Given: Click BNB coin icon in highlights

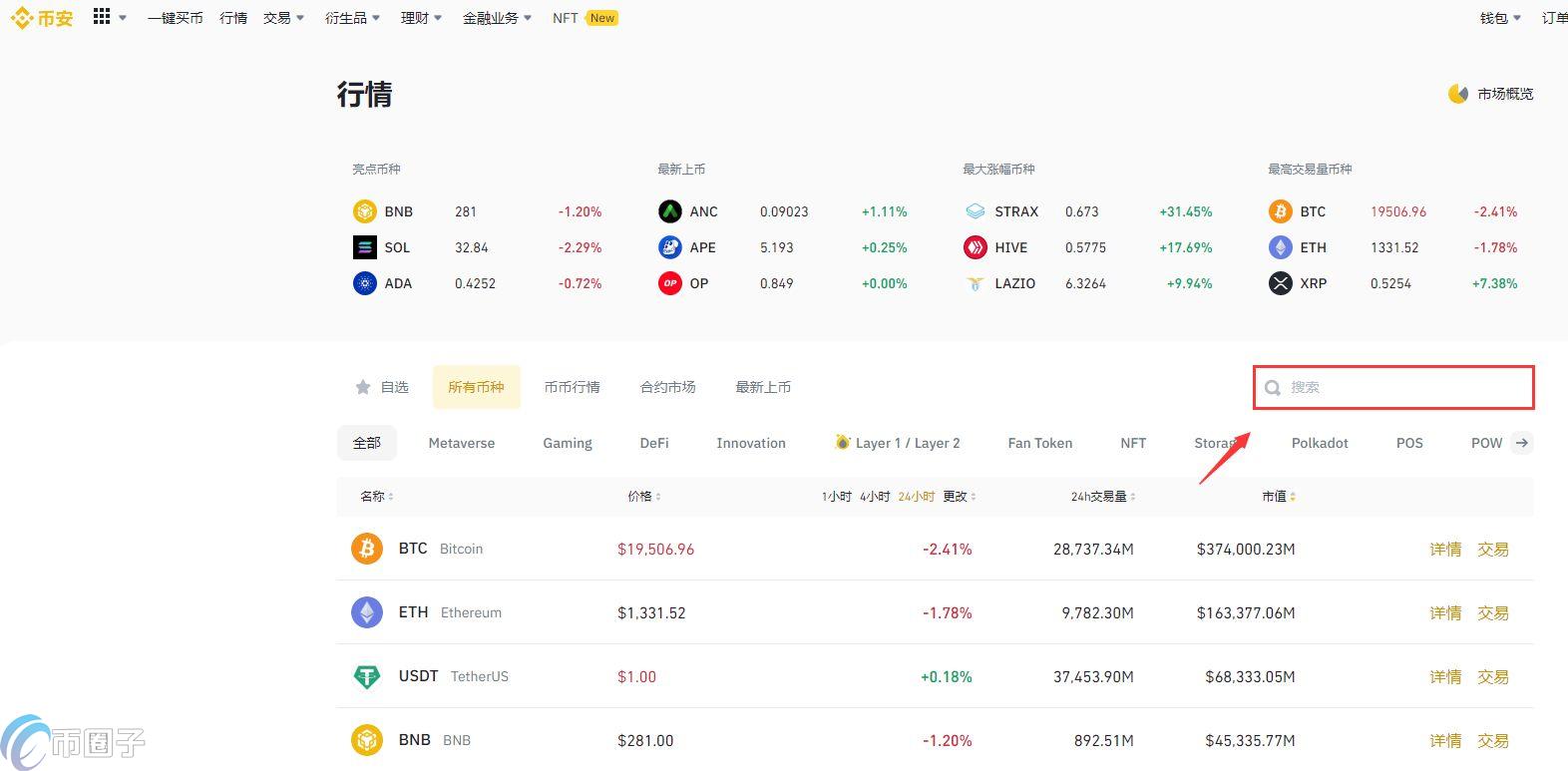Looking at the screenshot, I should [365, 211].
